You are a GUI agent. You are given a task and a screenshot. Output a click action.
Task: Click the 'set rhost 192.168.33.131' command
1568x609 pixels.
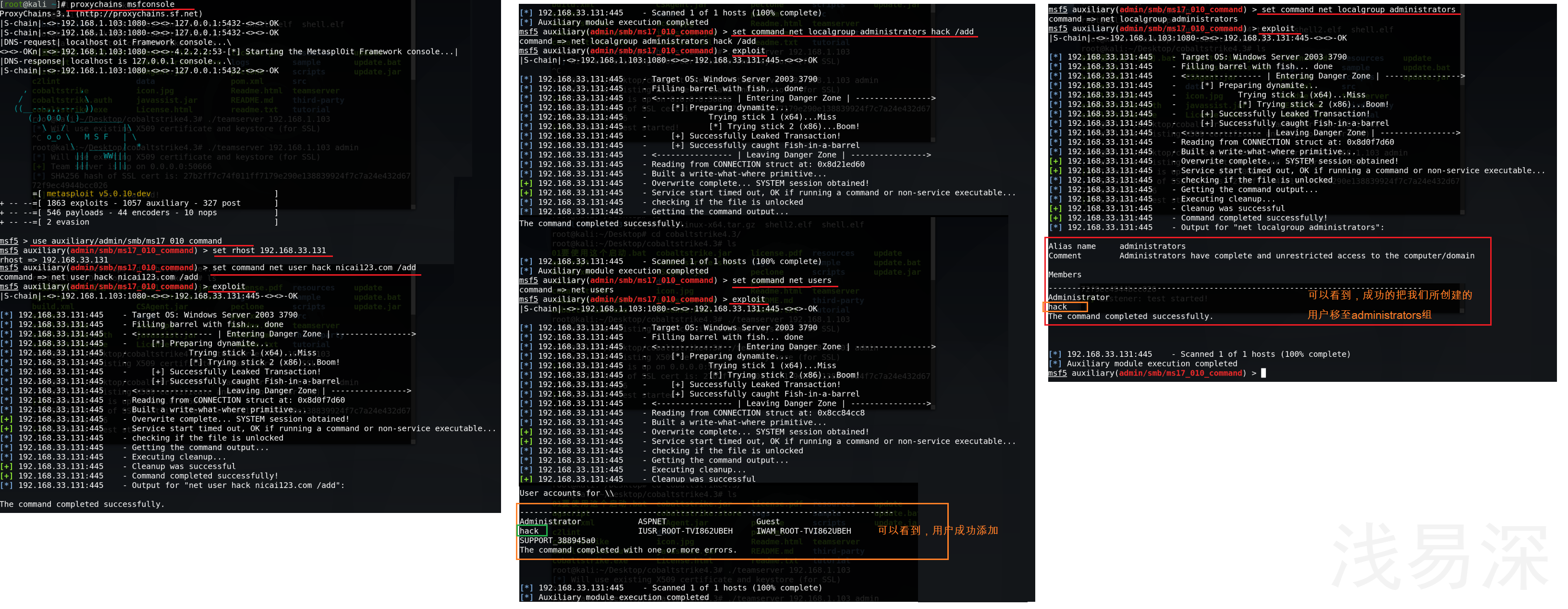[269, 251]
